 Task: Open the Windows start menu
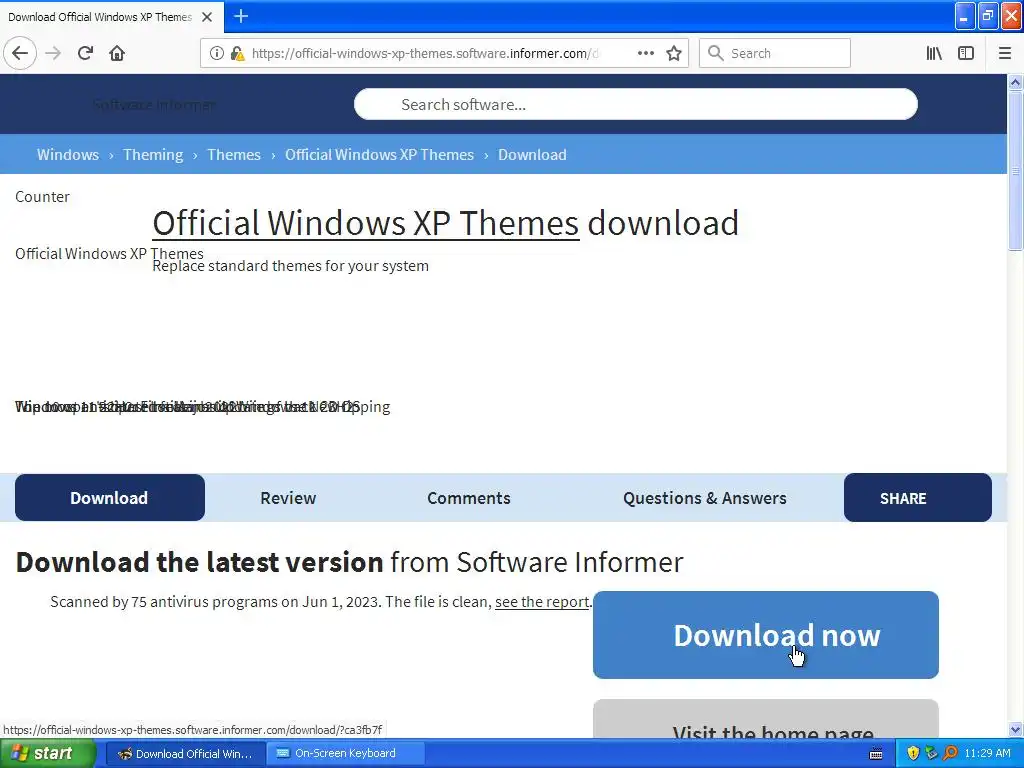point(47,754)
